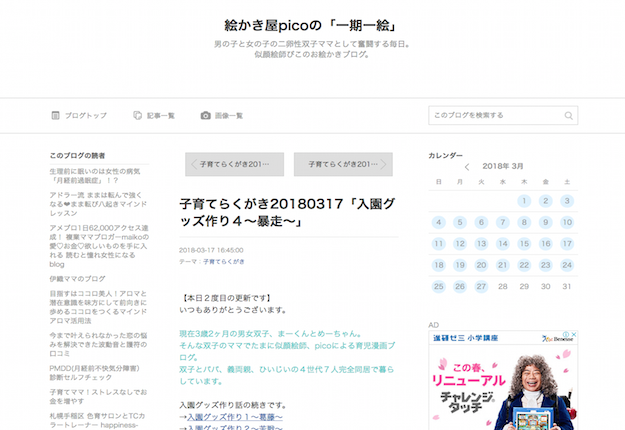Select calendar day 6
The height and width of the screenshot is (430, 625).
pos(482,222)
